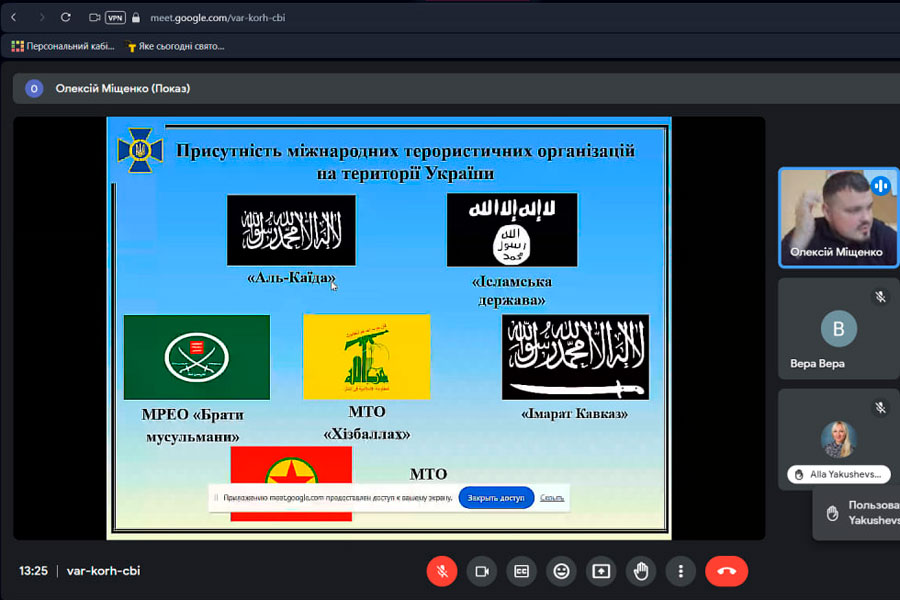
Task: Click the «Аль-Каїда» caption text
Action: point(291,278)
